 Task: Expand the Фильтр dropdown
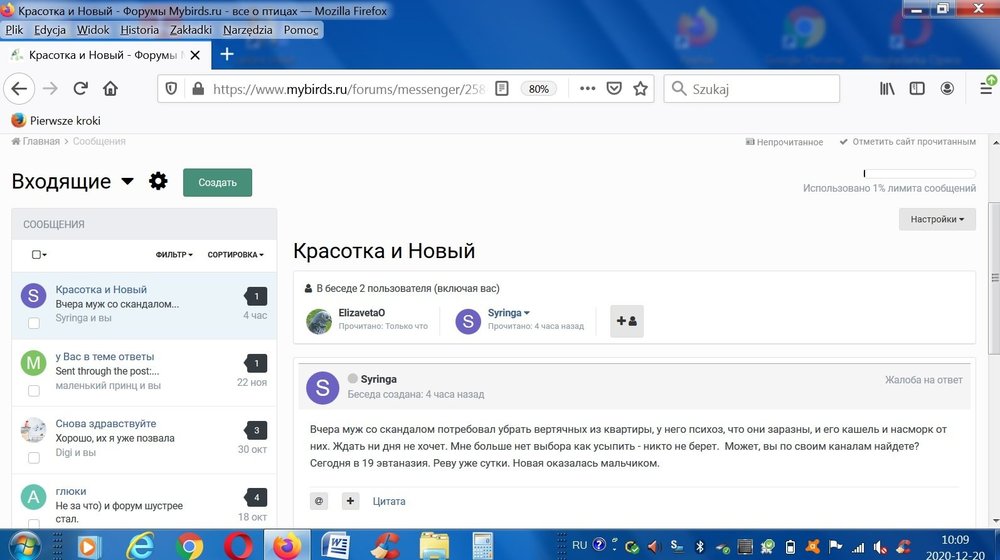pos(174,255)
